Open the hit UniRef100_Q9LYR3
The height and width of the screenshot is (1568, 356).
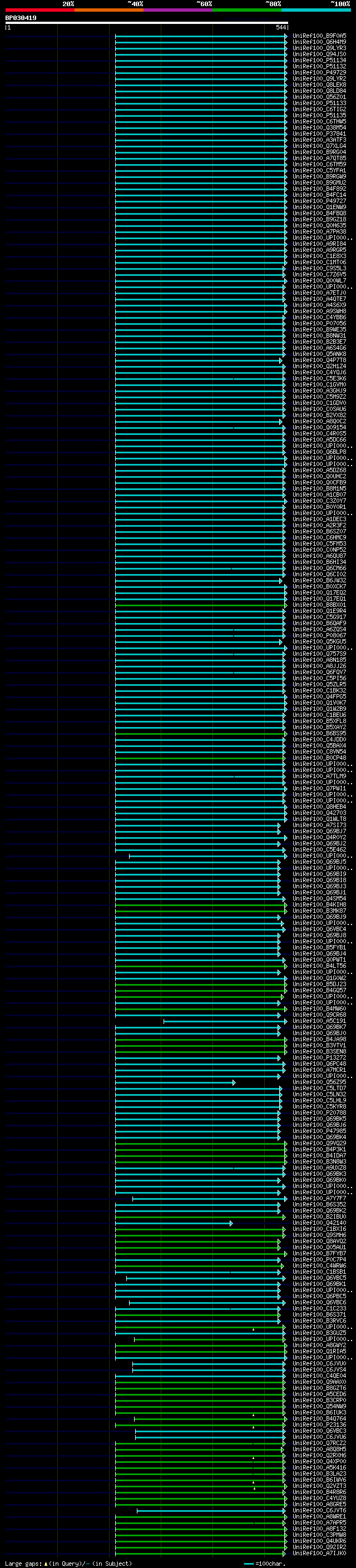(x=319, y=48)
